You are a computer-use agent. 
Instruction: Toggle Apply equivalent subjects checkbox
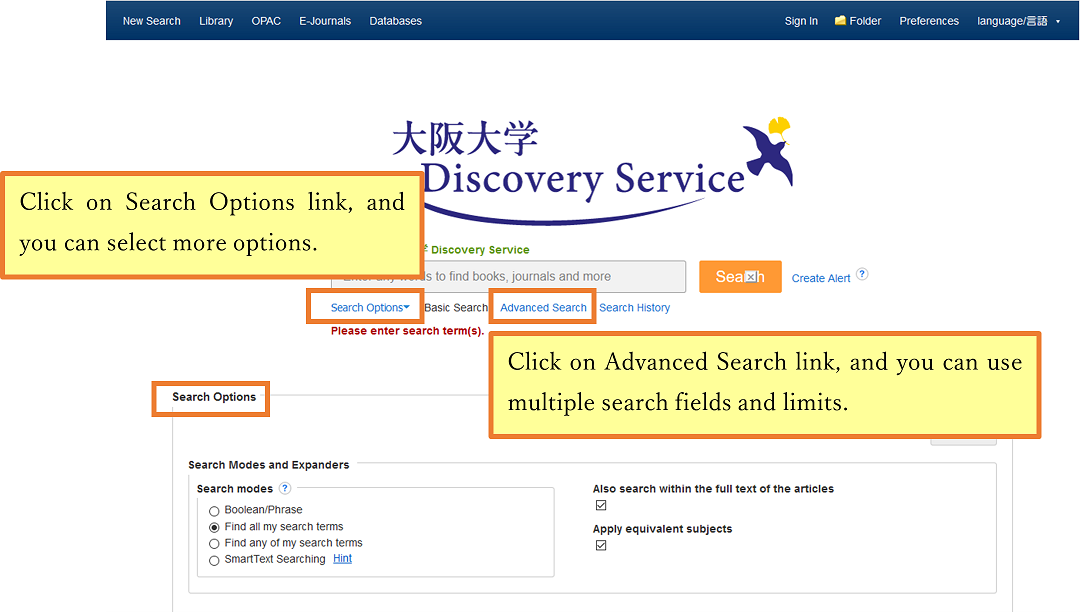601,545
